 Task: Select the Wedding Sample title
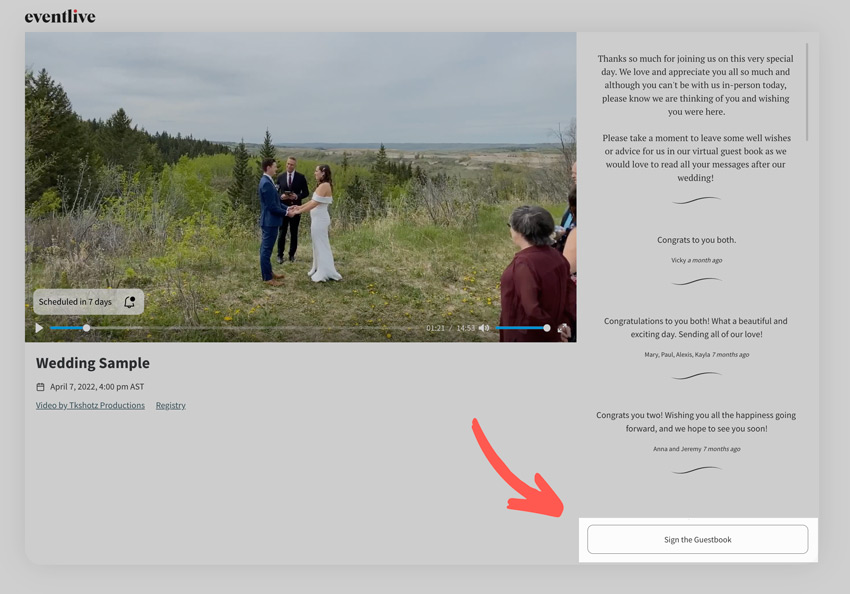coord(93,363)
